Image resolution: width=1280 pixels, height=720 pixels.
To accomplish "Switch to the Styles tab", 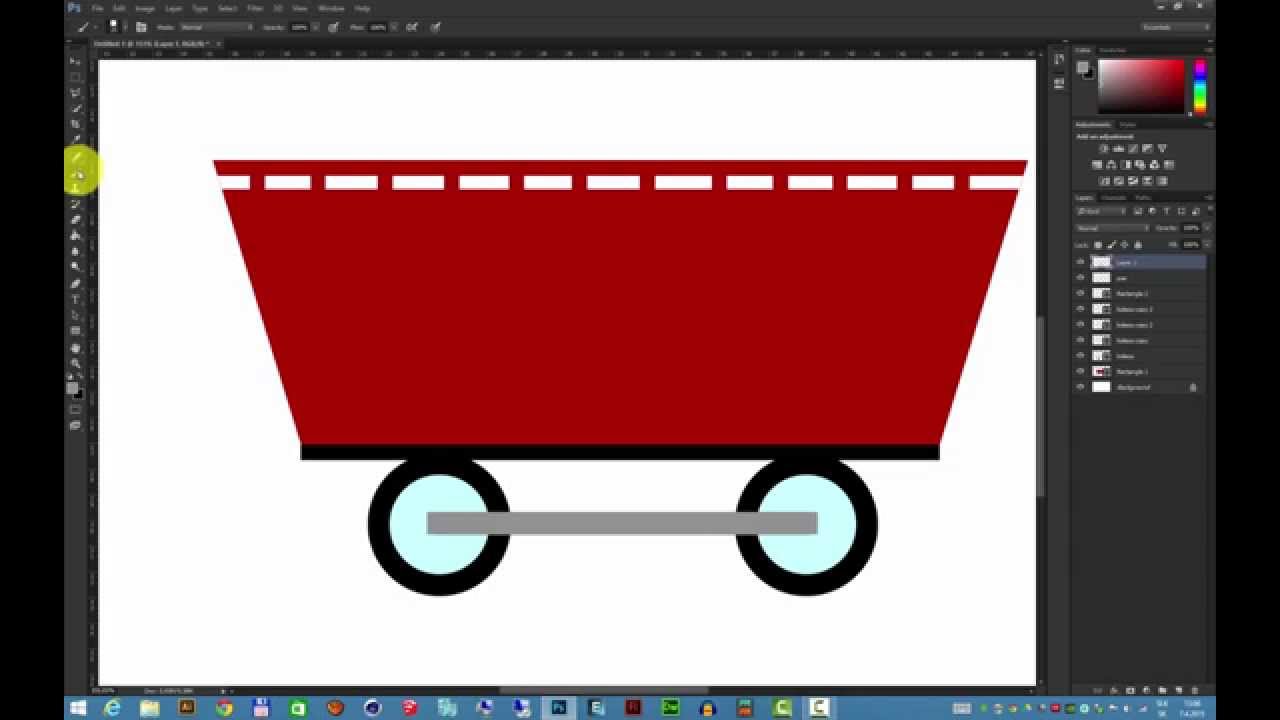I will [x=1127, y=125].
